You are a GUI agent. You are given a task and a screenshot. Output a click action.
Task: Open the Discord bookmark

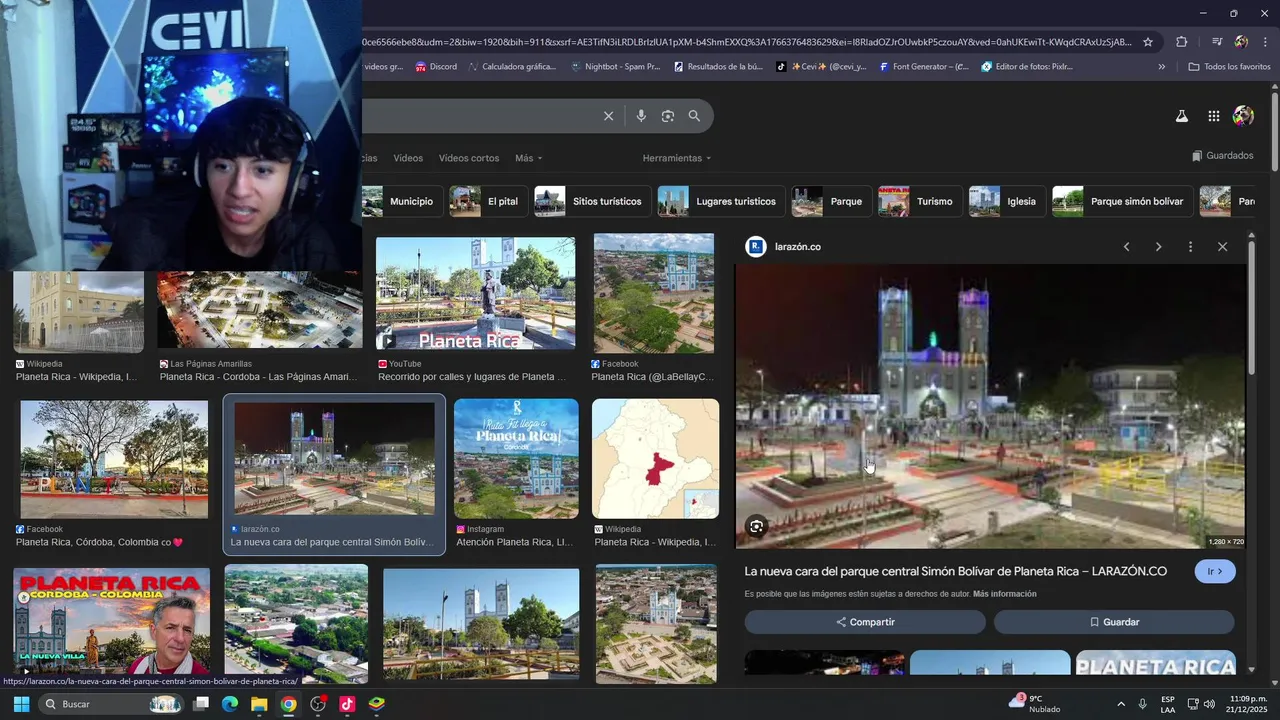(436, 67)
